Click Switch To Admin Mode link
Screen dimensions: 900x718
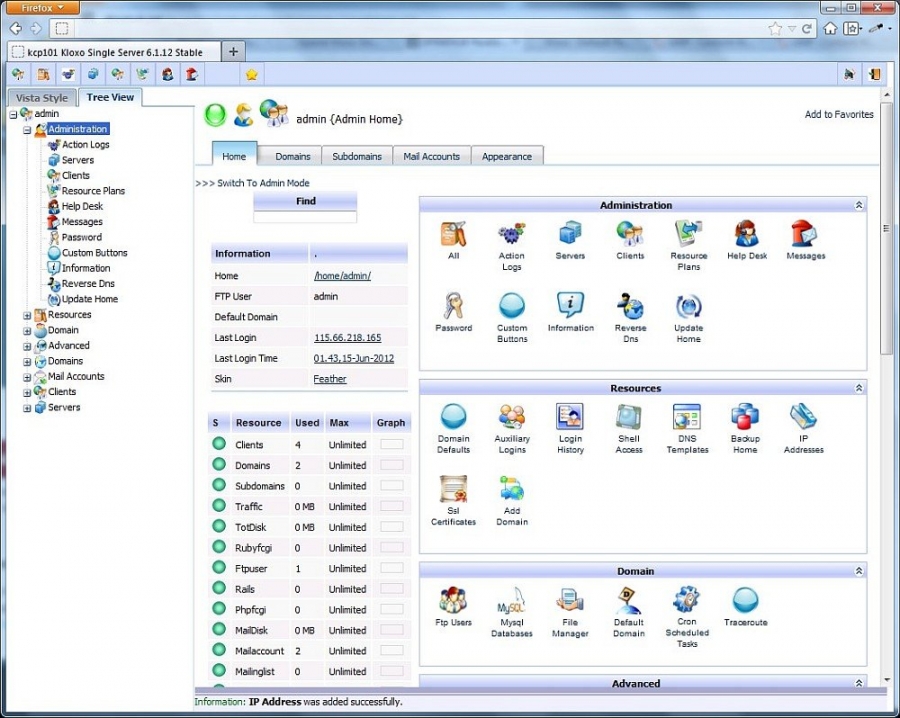[x=263, y=183]
